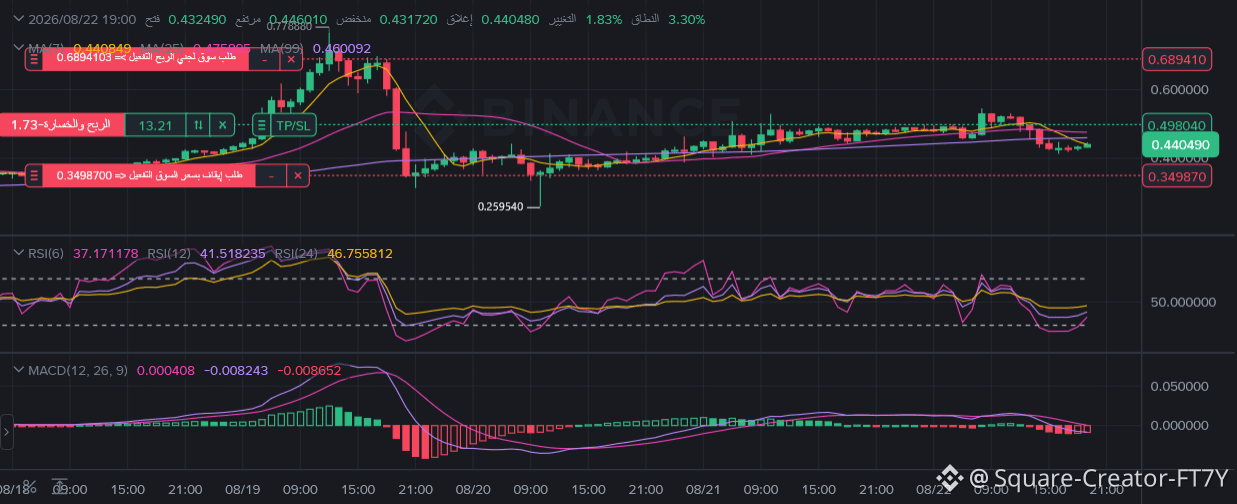This screenshot has width=1237, height=504.
Task: Cancel the 0.6894103 take-profit order with X
Action: [290, 59]
